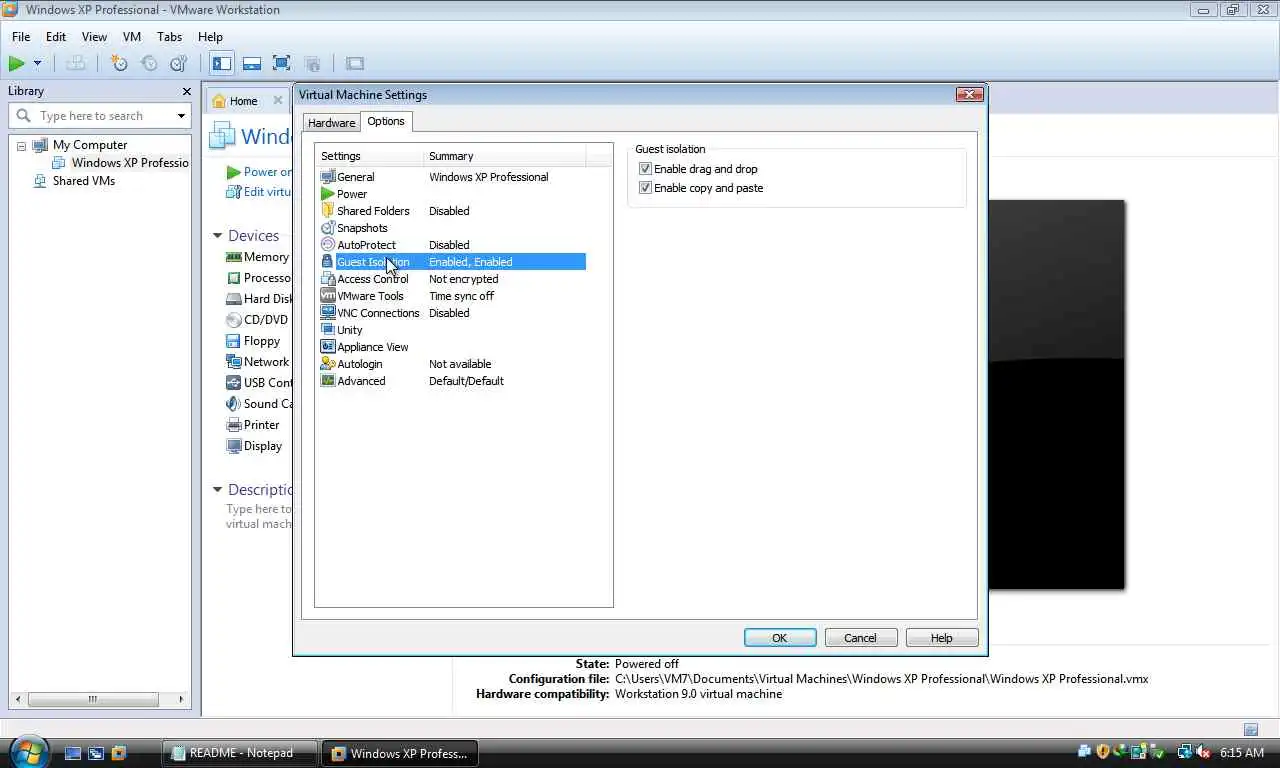This screenshot has width=1280, height=768.
Task: Click the Edit virtual machine settings link
Action: (259, 192)
